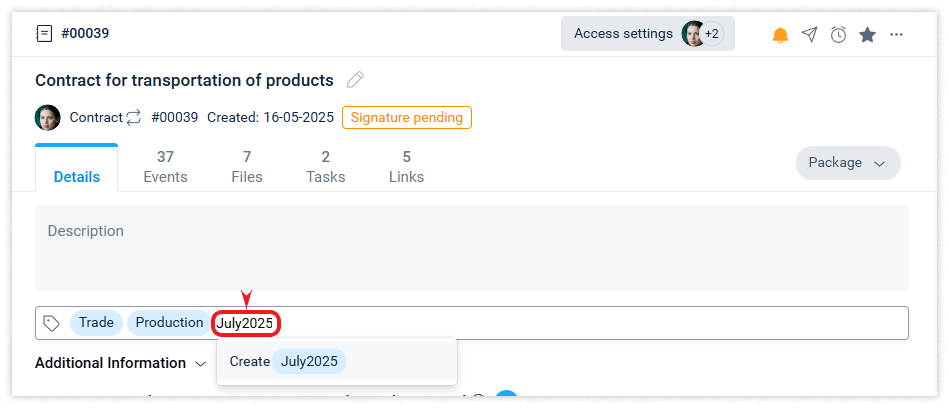This screenshot has height=408, width=949.
Task: Edit title using the pencil icon
Action: pyautogui.click(x=355, y=80)
